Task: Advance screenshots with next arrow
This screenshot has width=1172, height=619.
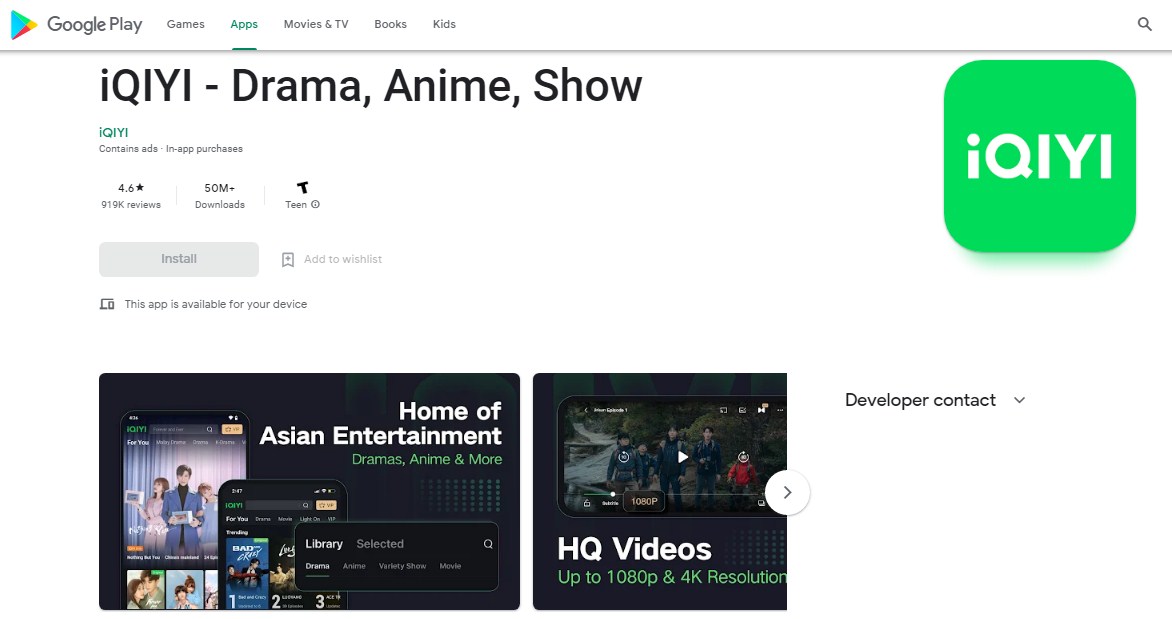Action: (787, 492)
